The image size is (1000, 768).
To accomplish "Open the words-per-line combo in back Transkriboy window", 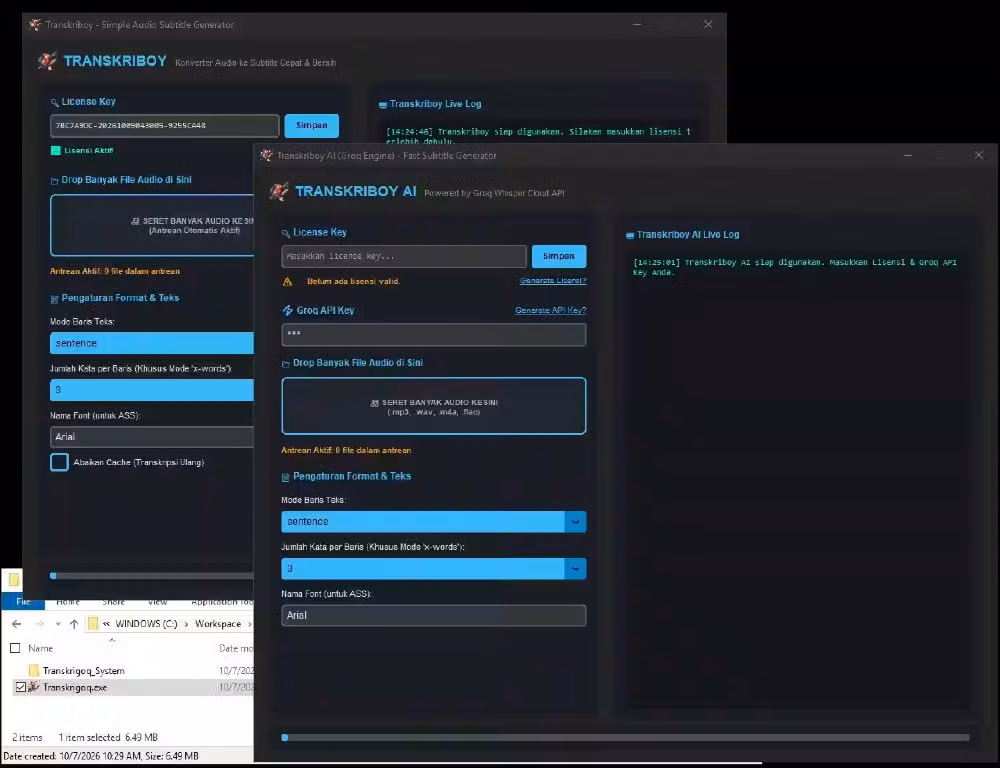I will [x=152, y=390].
